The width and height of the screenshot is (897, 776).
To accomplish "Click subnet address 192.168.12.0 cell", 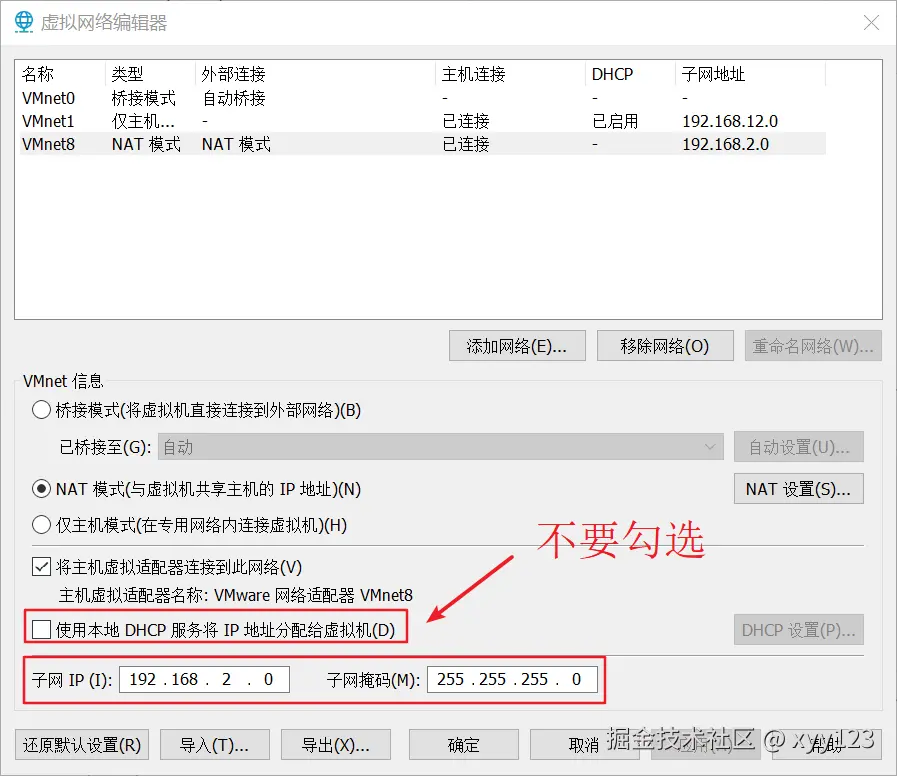I will pyautogui.click(x=730, y=121).
